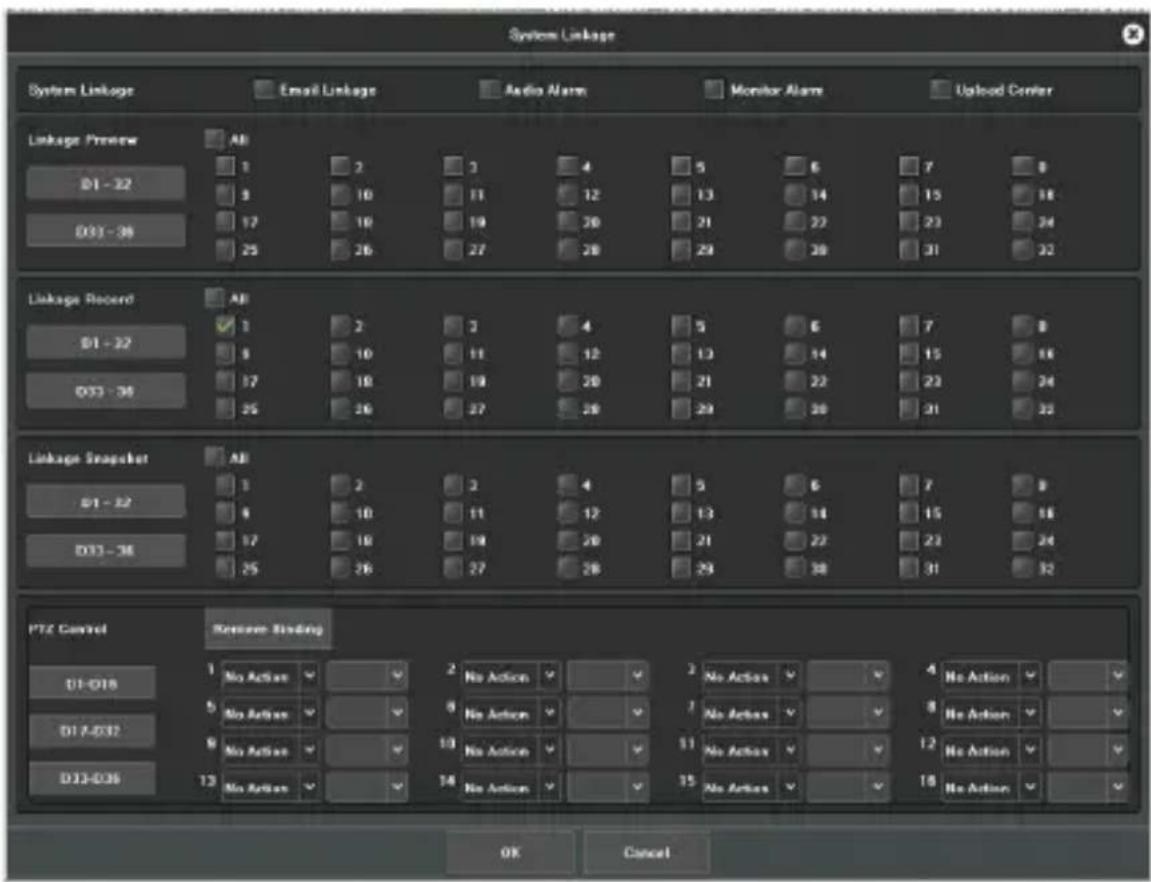Check channel 12 in Linkage Preview

point(567,194)
